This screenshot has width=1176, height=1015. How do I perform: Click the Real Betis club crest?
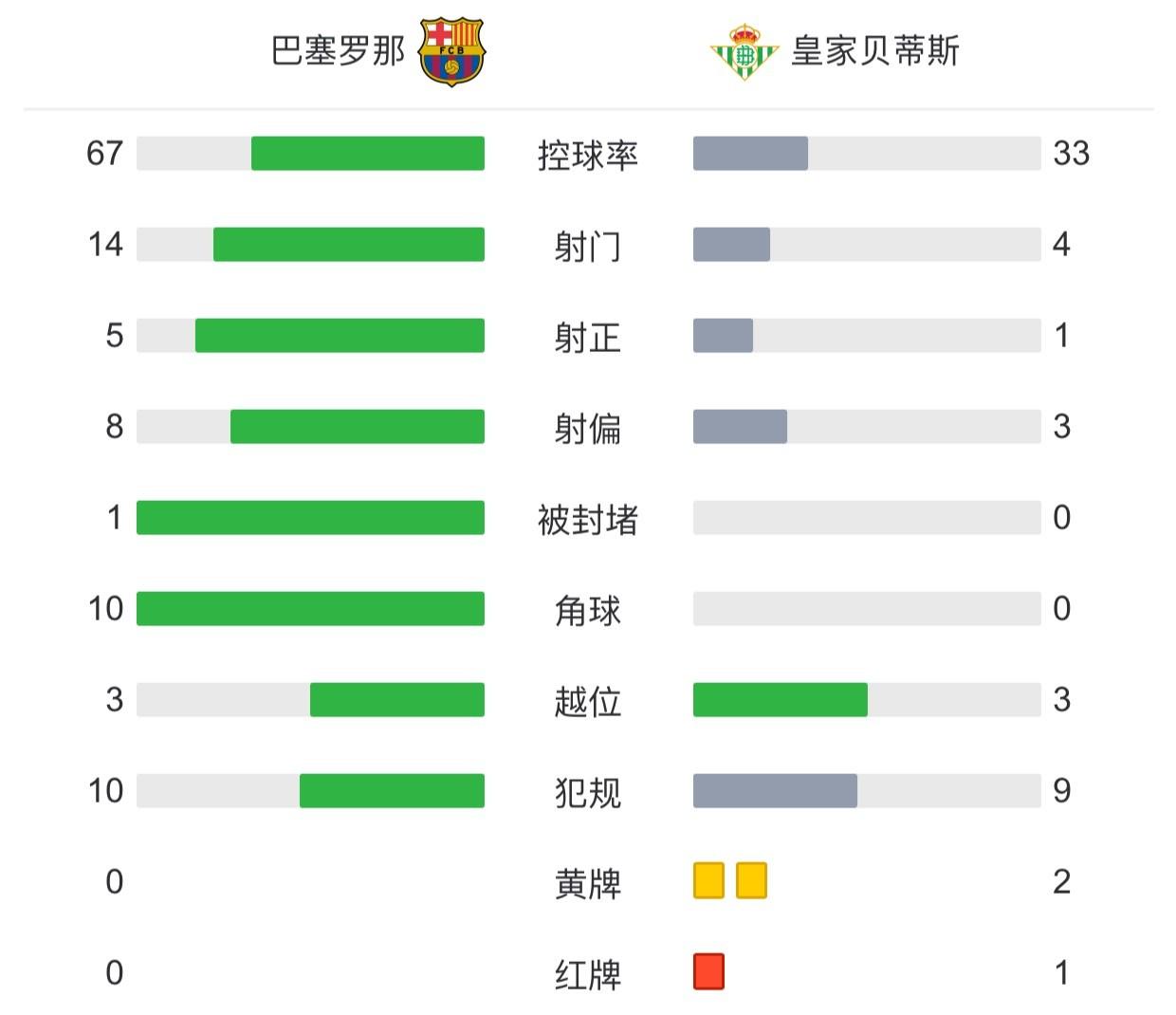click(x=744, y=52)
